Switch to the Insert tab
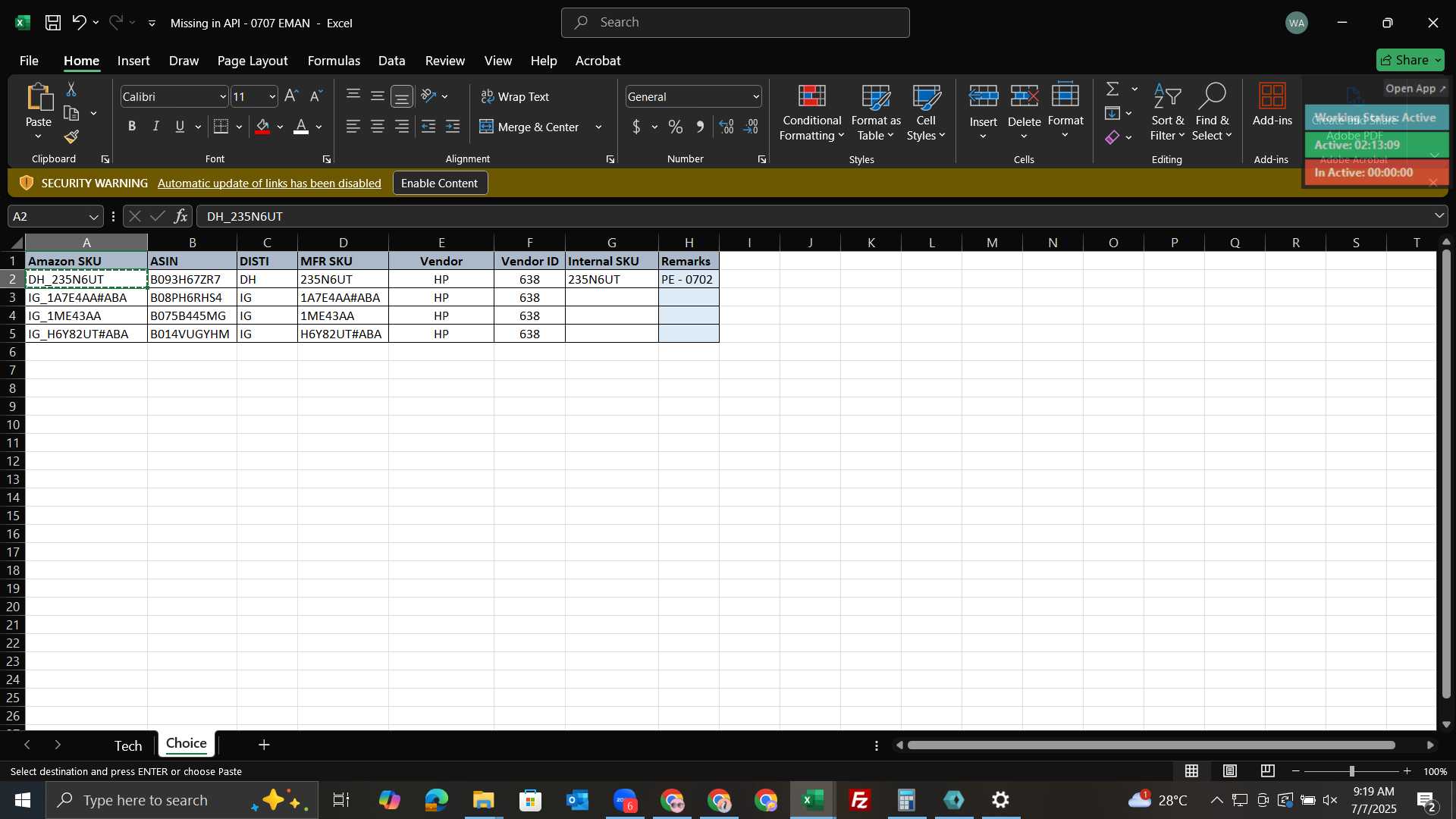The height and width of the screenshot is (819, 1456). (133, 61)
